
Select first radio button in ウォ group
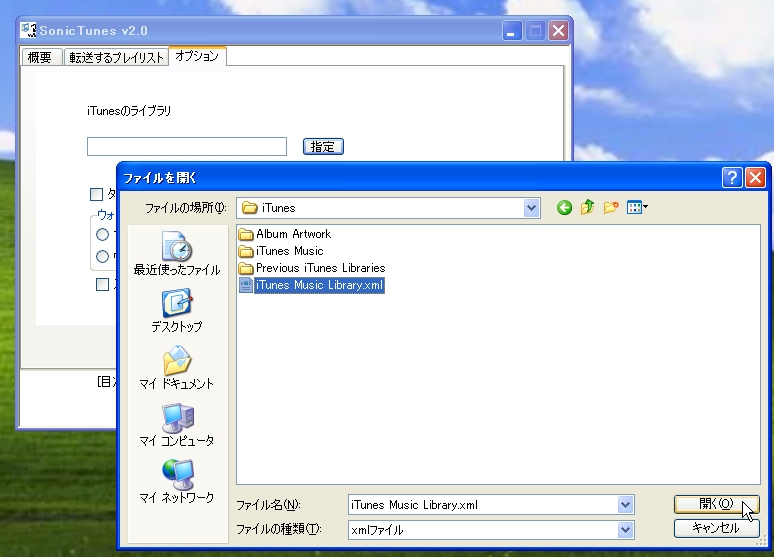click(x=103, y=235)
